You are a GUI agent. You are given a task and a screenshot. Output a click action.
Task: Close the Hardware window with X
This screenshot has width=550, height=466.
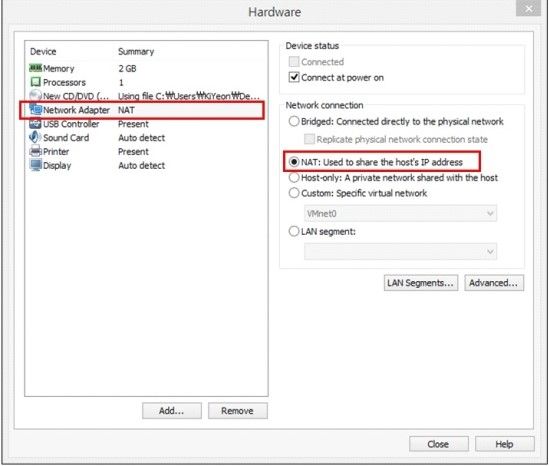point(528,8)
